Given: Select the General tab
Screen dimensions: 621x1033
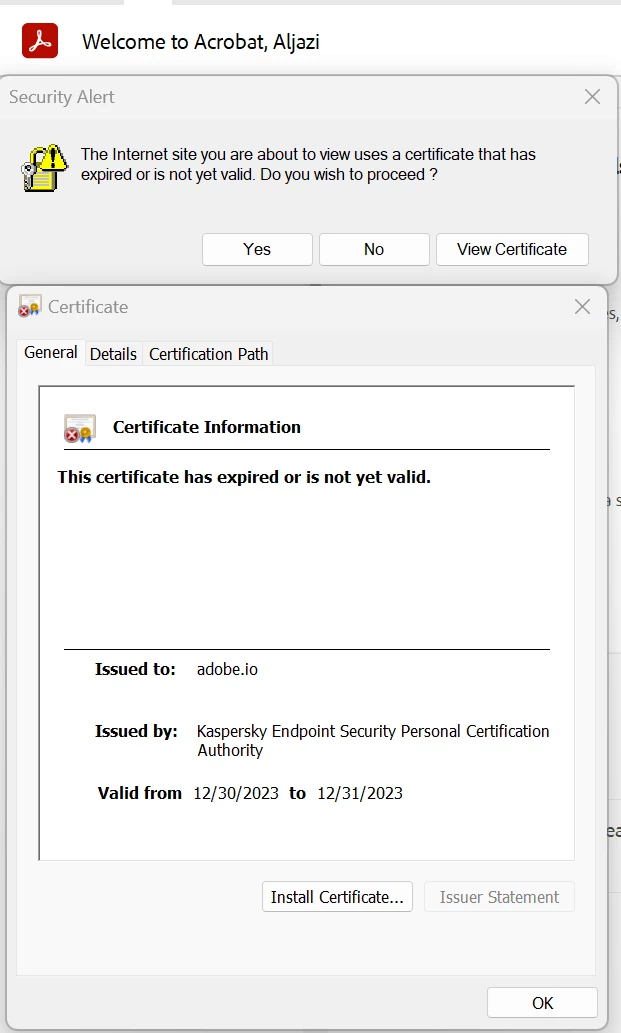Looking at the screenshot, I should click(51, 352).
